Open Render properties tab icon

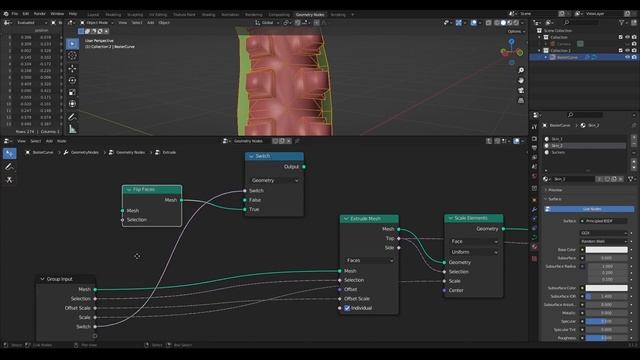[534, 139]
